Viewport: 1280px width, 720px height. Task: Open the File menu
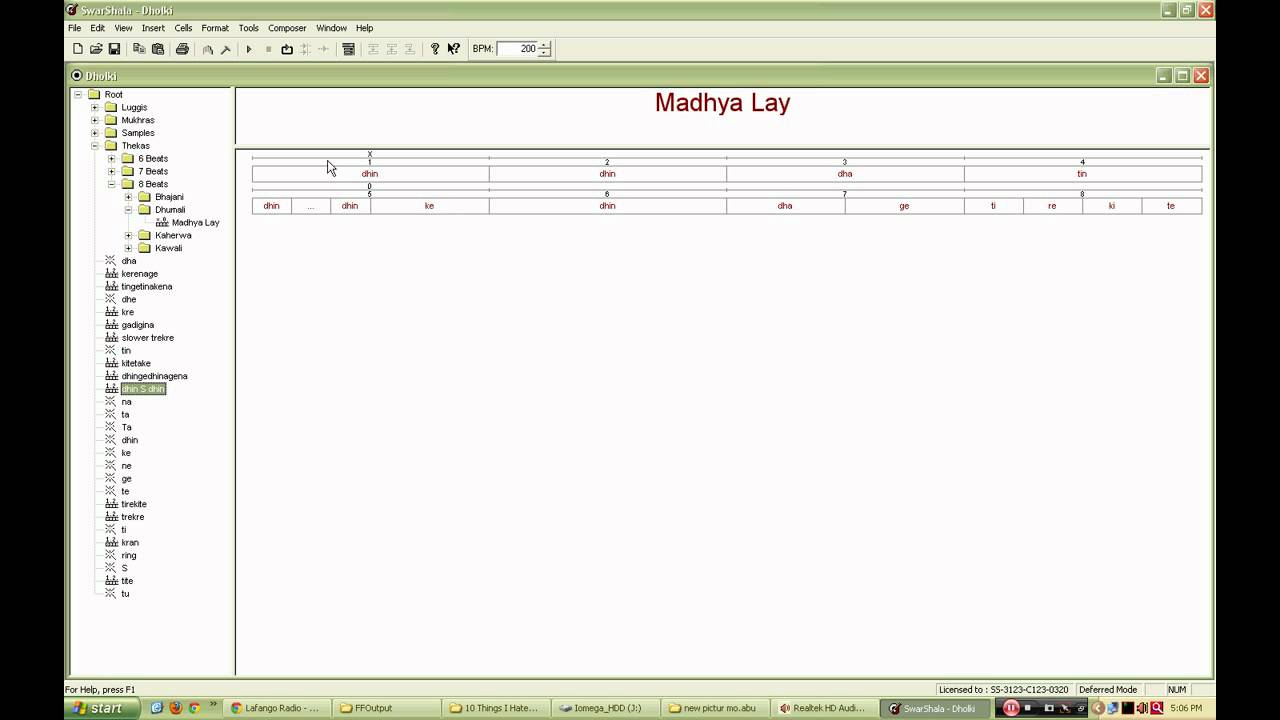point(75,28)
